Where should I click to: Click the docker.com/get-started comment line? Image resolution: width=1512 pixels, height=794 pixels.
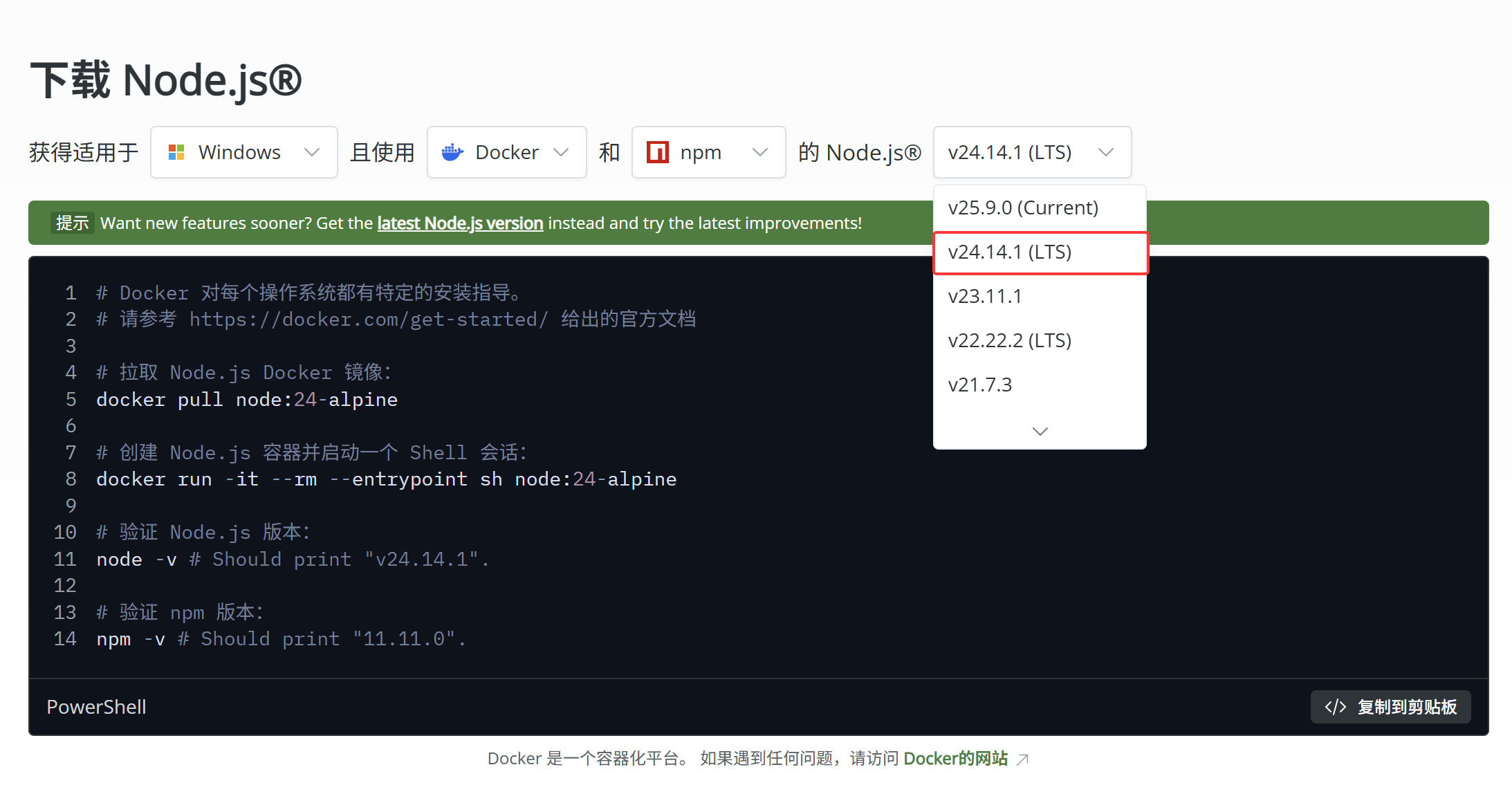(x=396, y=320)
